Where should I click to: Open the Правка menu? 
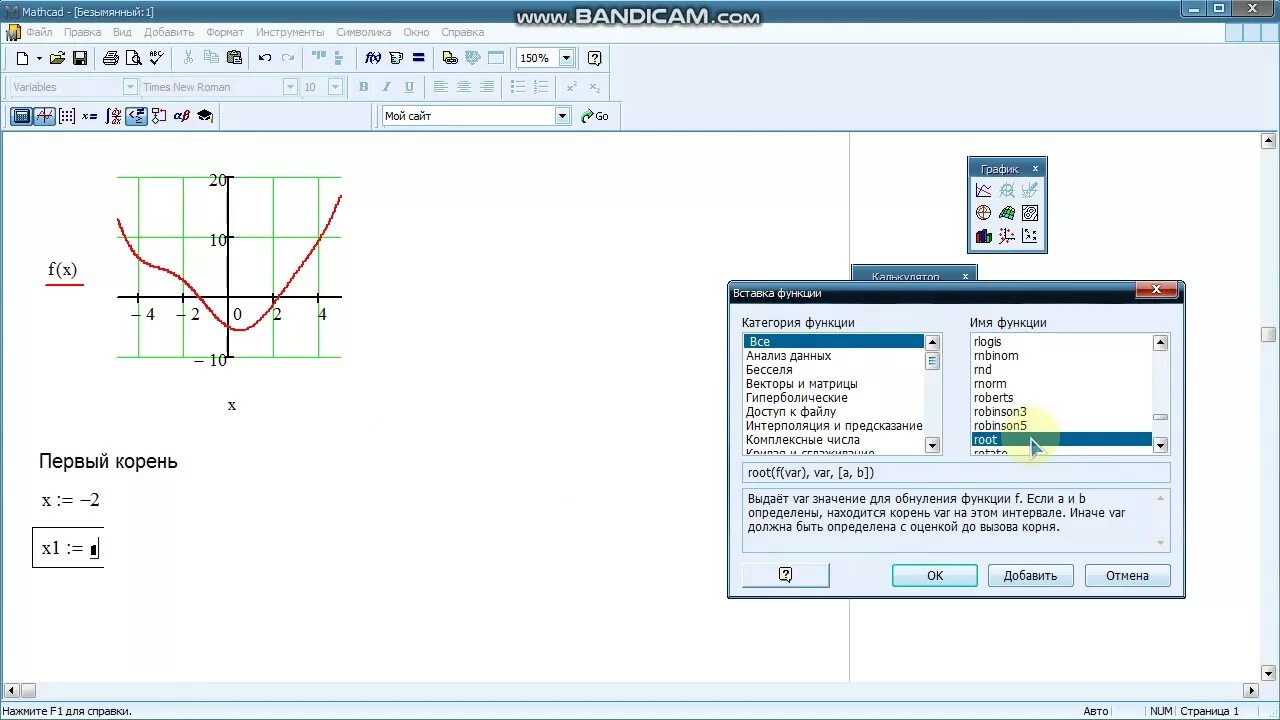pyautogui.click(x=83, y=32)
